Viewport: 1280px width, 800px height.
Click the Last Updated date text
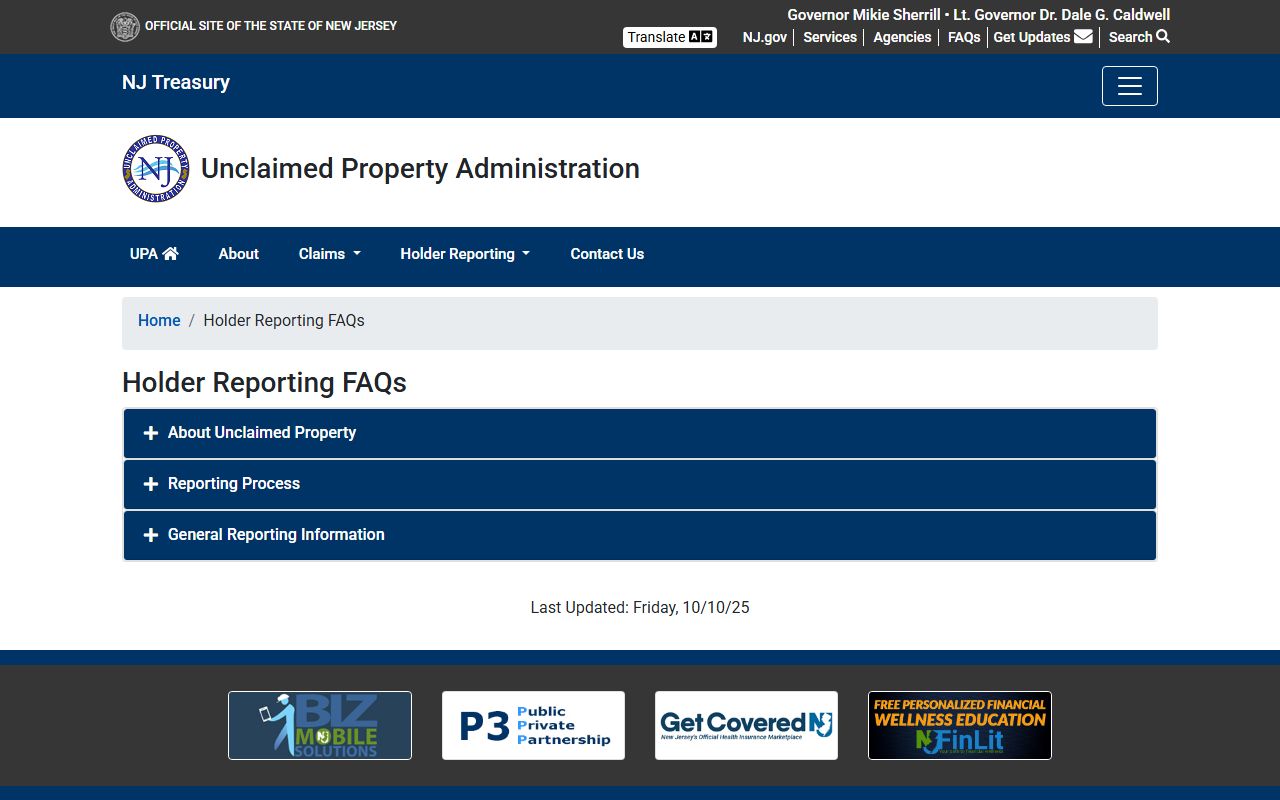point(640,607)
